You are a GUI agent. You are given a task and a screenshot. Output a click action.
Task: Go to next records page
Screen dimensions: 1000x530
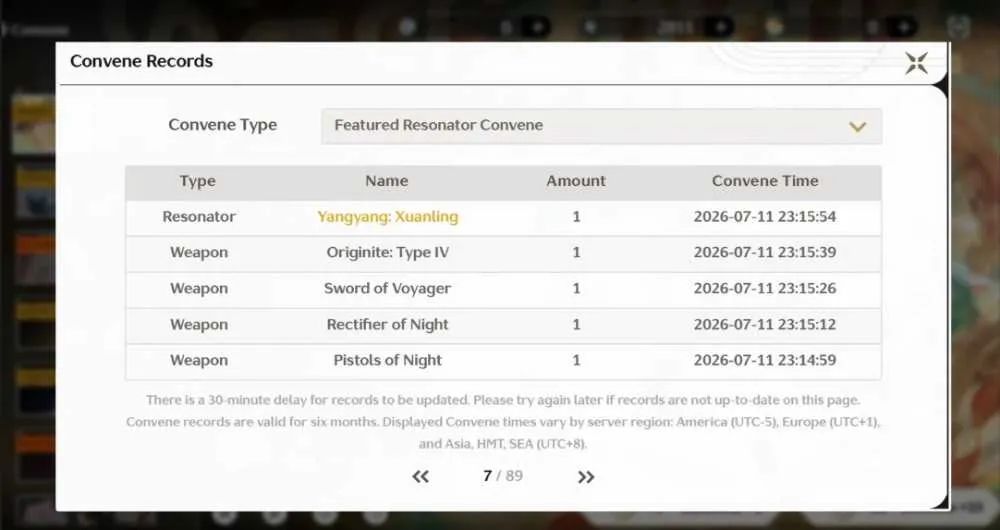click(585, 476)
